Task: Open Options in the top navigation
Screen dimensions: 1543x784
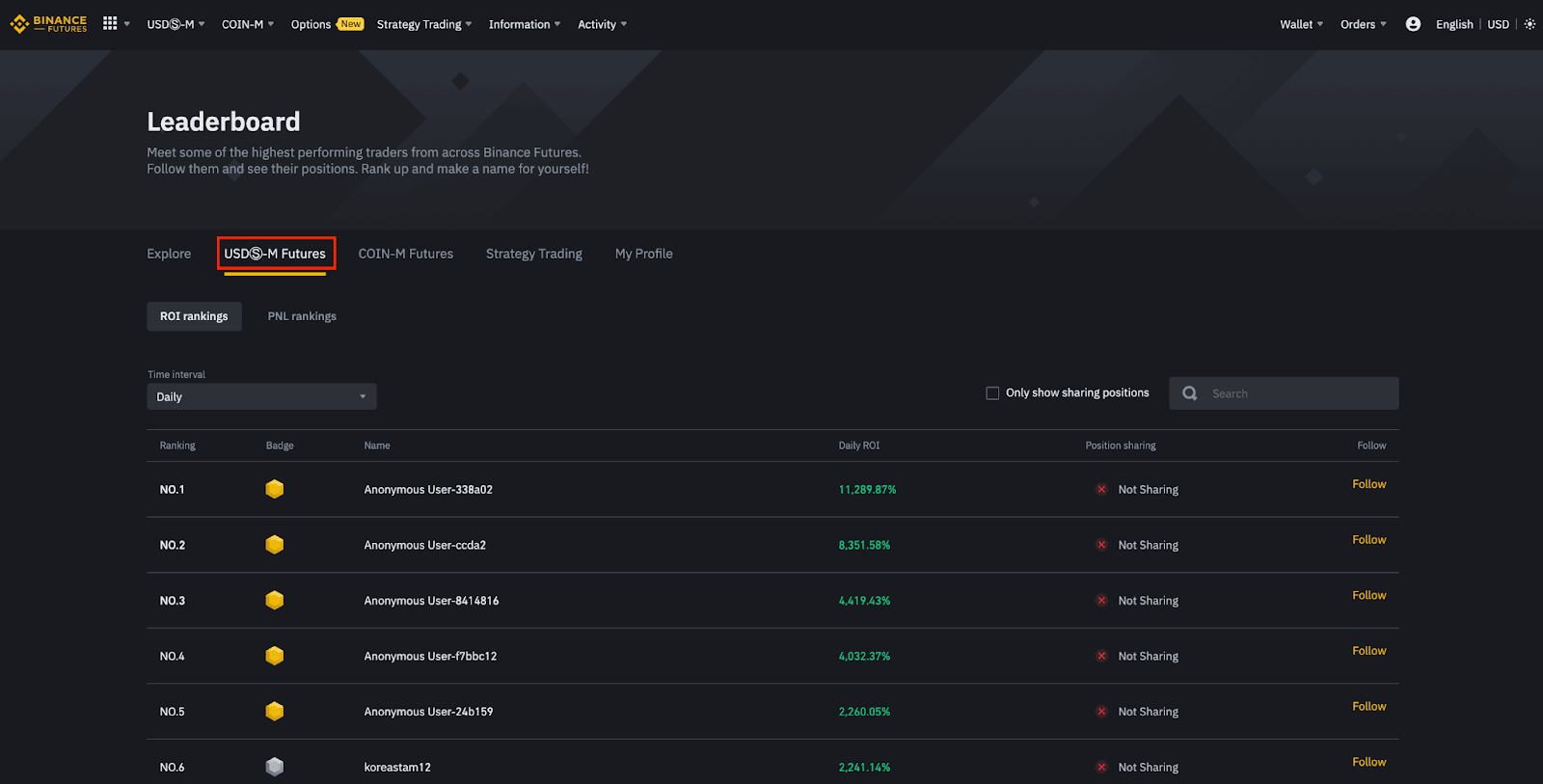Action: coord(311,24)
